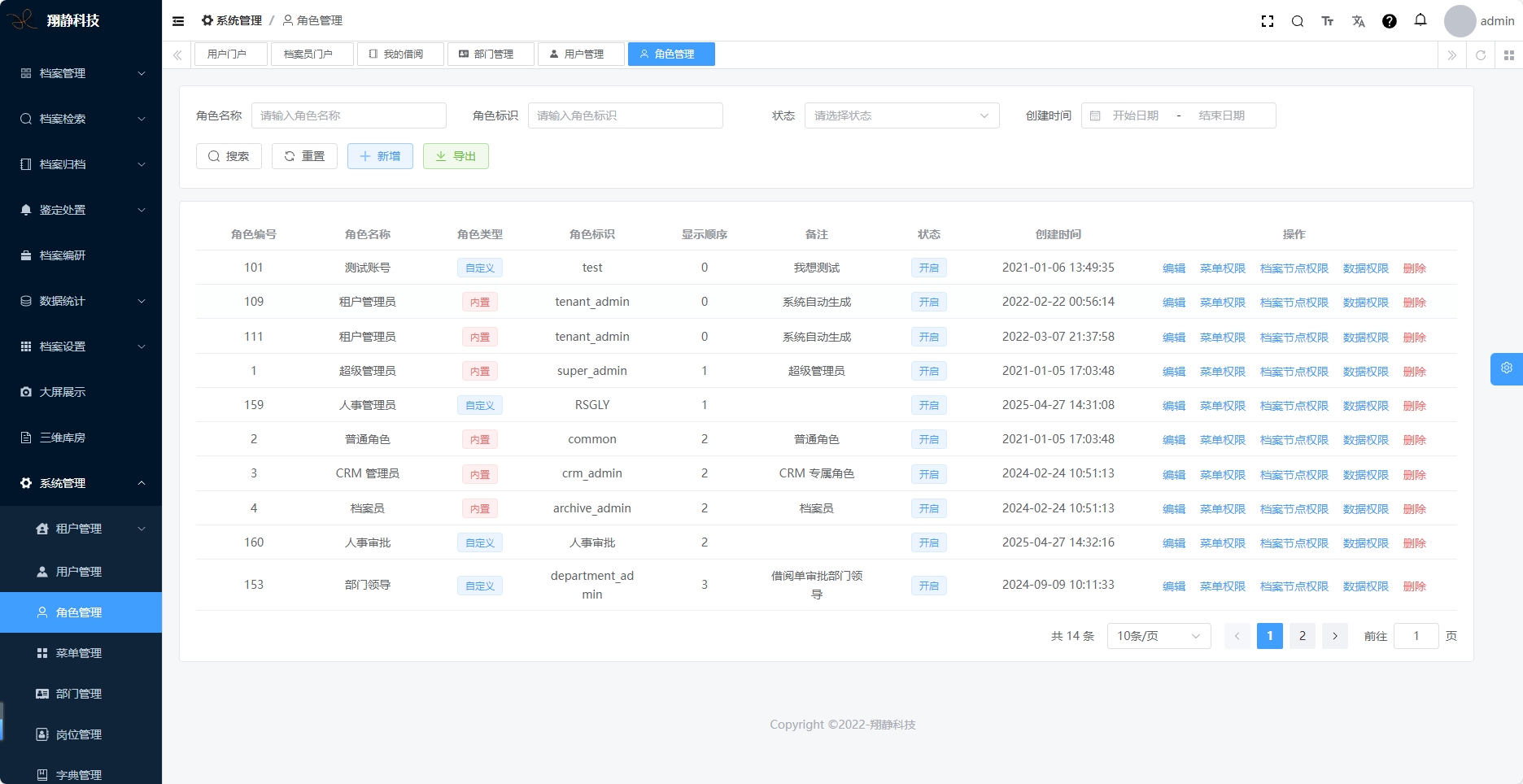Select 菜单管理 in the sidebar
1523x784 pixels.
tap(79, 653)
